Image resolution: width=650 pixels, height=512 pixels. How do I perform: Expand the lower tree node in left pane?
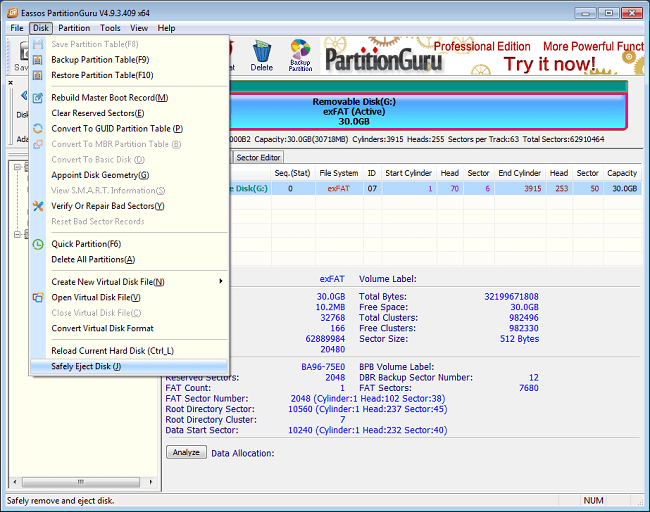[x=17, y=234]
